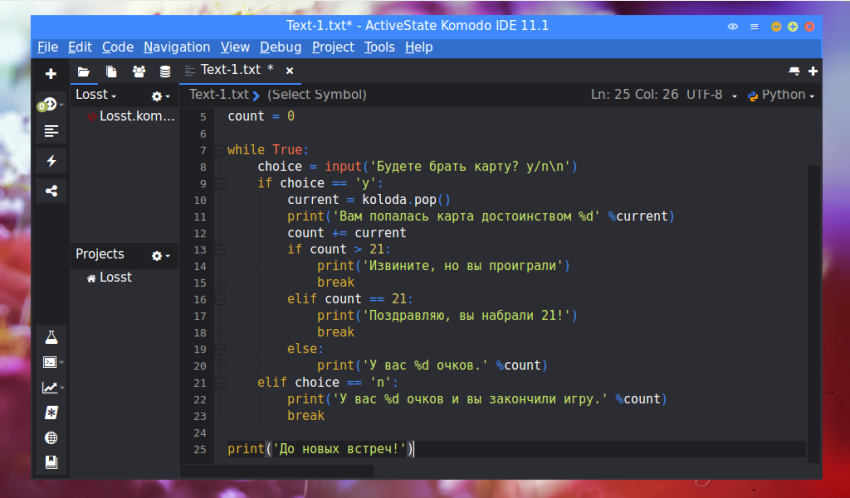Toggle fold marker at line 21 elif
Screen dimensions: 850x498
220,383
